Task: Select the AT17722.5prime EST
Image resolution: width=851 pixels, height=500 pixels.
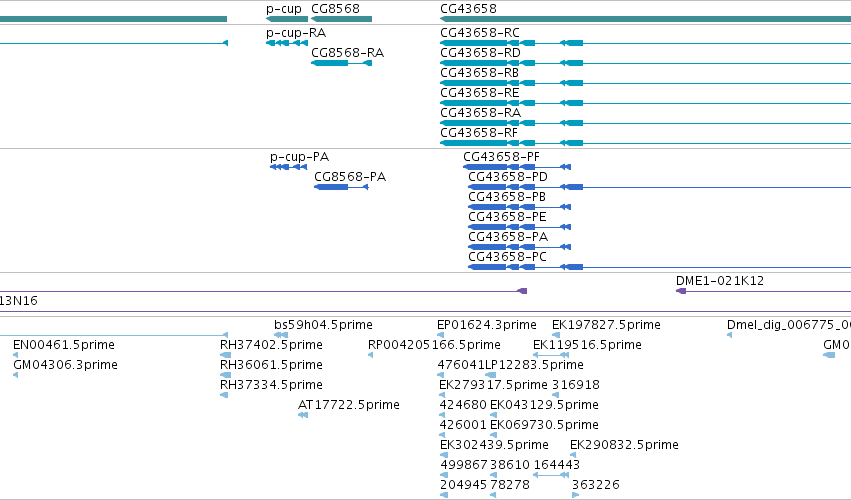Action: (x=348, y=406)
